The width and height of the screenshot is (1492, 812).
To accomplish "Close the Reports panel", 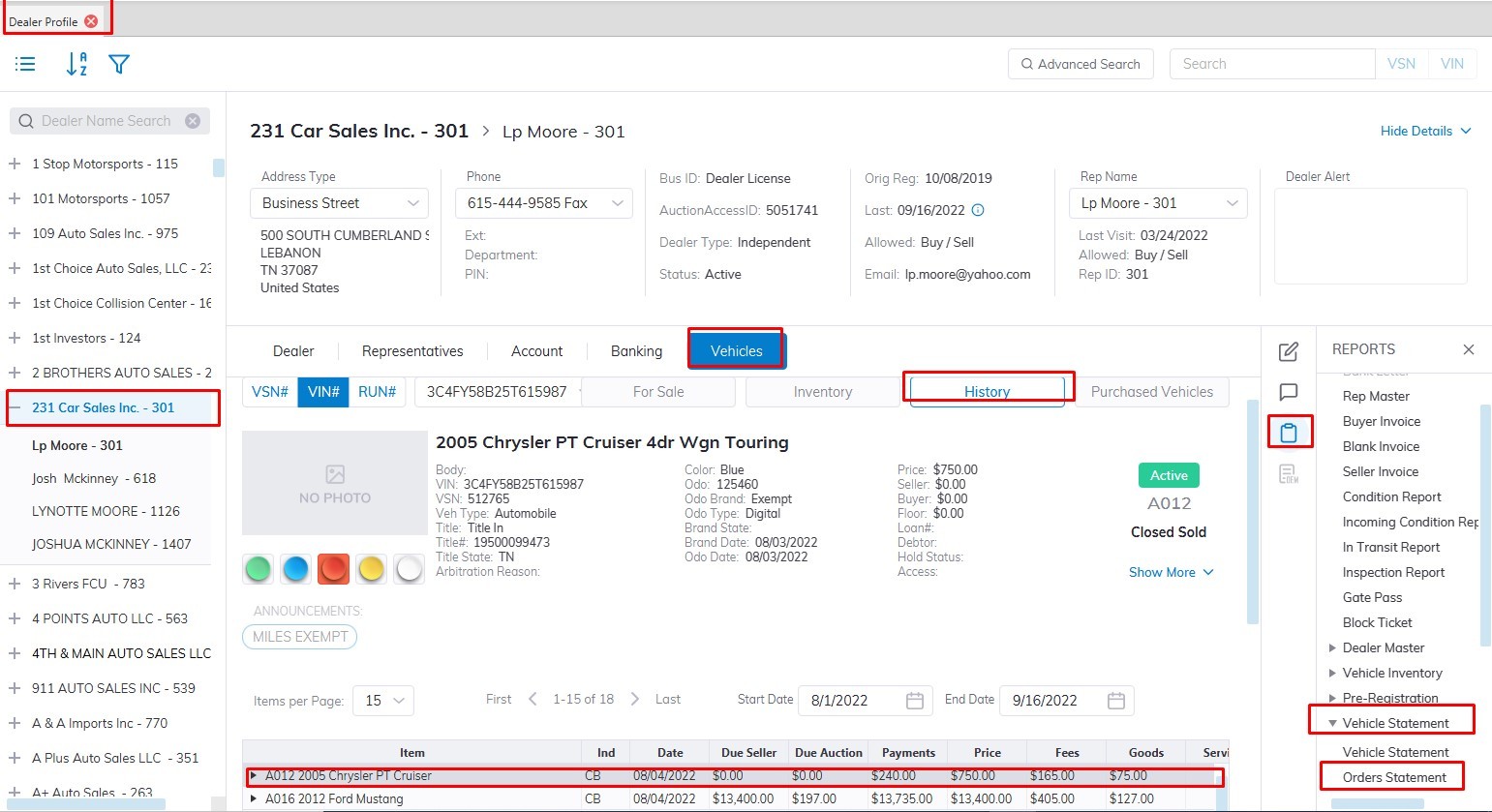I will click(x=1468, y=349).
